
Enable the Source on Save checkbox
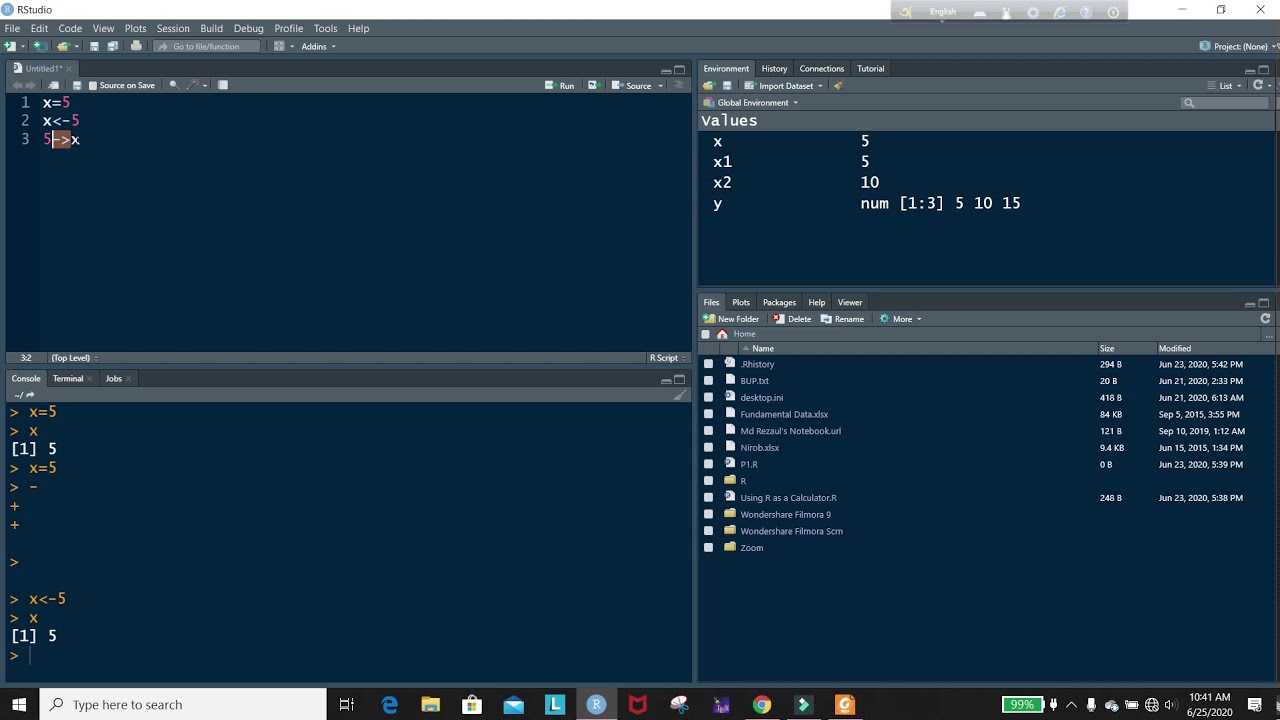click(93, 85)
